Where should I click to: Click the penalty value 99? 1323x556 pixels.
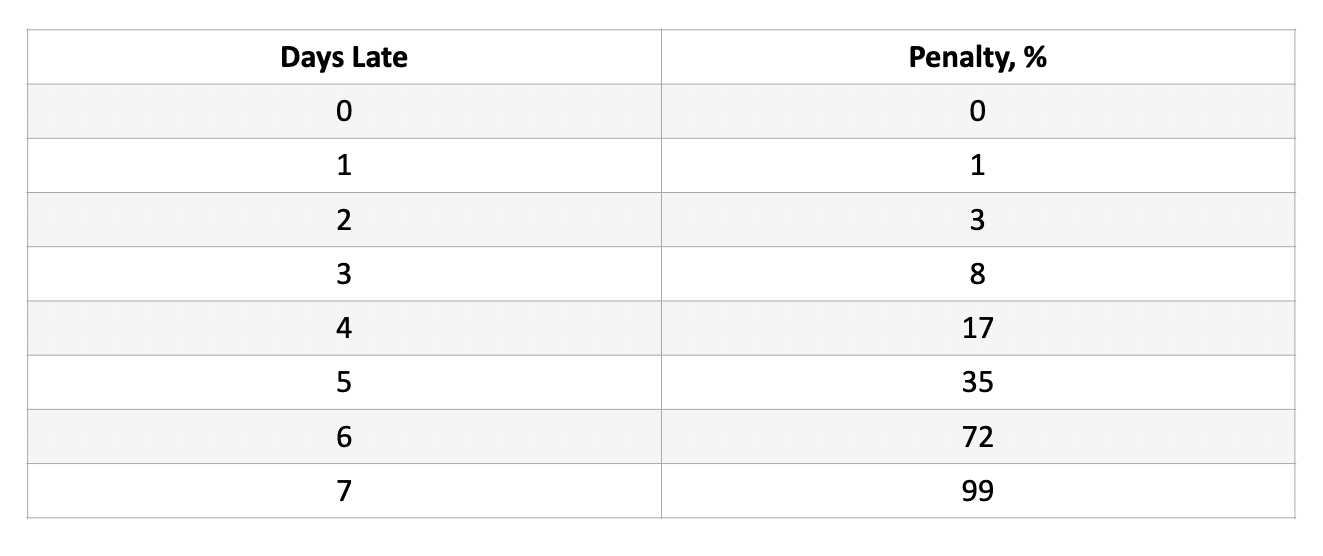977,491
